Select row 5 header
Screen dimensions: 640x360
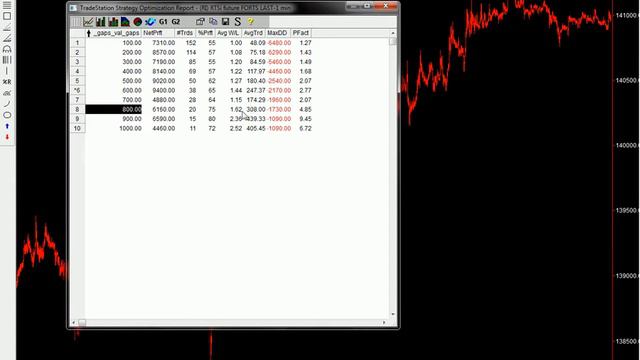pos(77,81)
